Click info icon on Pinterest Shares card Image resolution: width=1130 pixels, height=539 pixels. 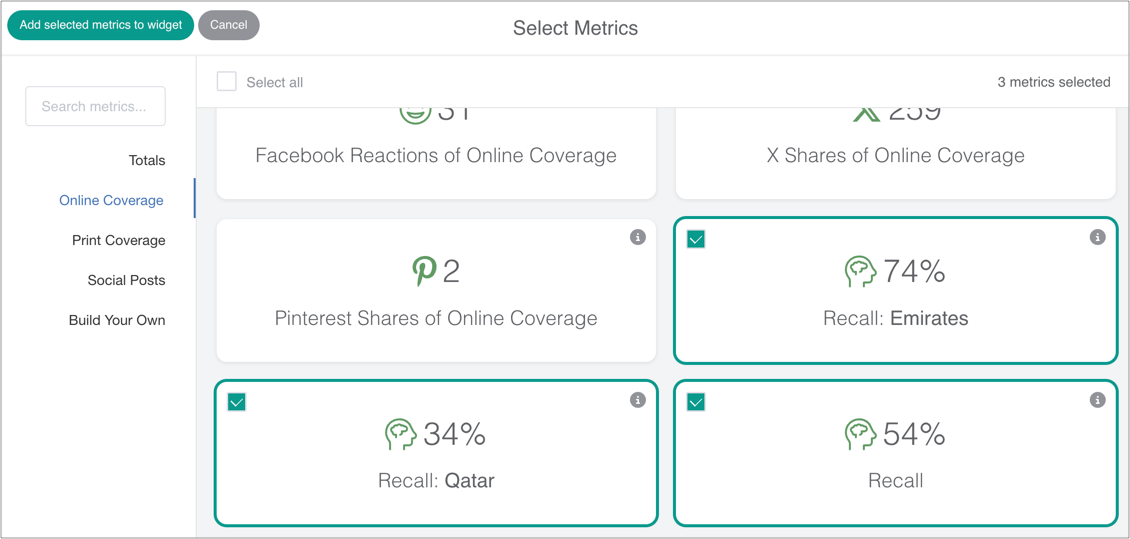pyautogui.click(x=637, y=237)
